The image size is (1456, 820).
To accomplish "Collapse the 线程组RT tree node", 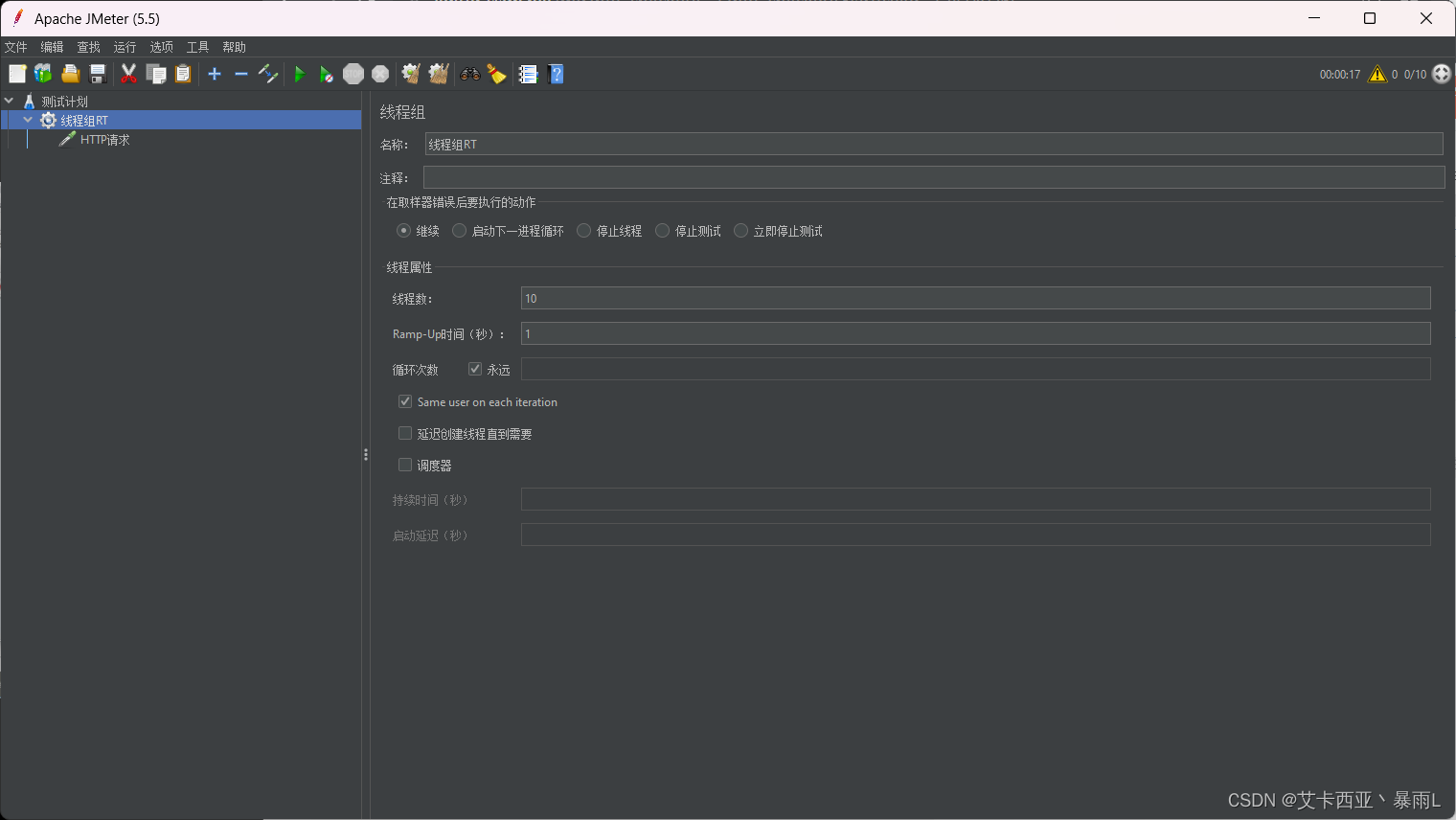I will pos(28,120).
